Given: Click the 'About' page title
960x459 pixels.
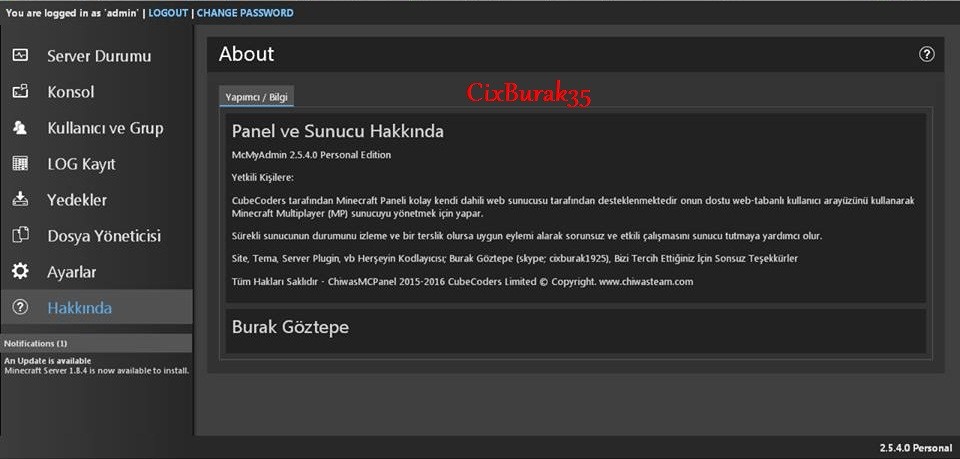Looking at the screenshot, I should pyautogui.click(x=246, y=54).
